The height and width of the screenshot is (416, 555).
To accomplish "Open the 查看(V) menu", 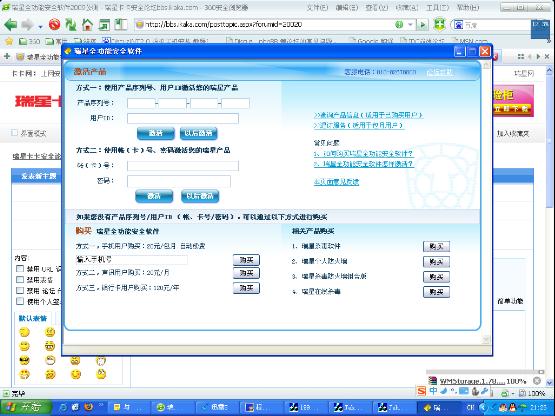I will tap(376, 7).
